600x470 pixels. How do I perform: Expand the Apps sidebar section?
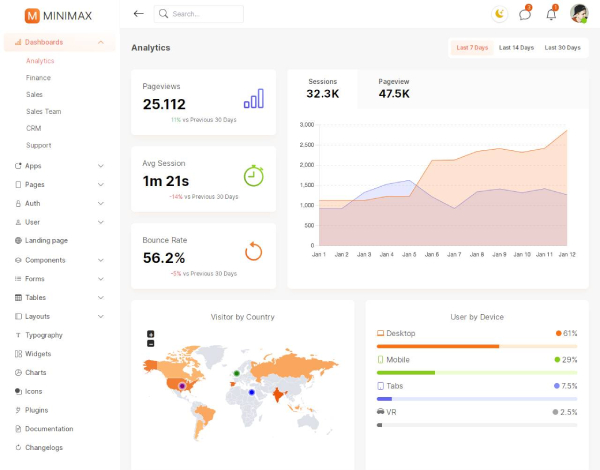101,166
